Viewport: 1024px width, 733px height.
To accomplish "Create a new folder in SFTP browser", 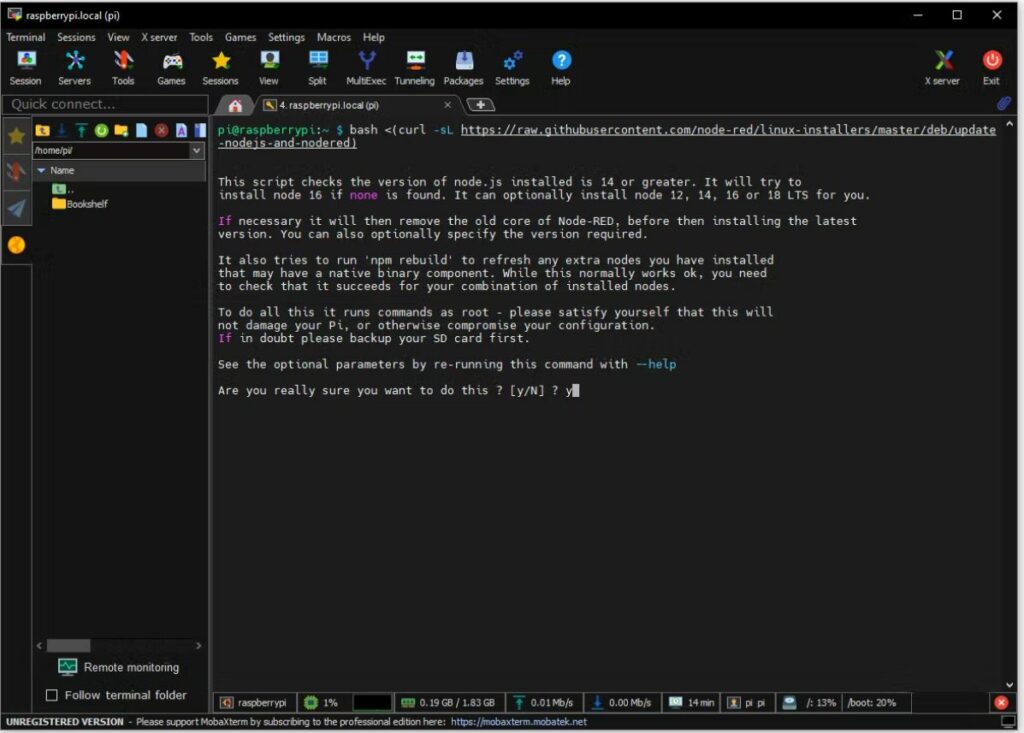I will point(121,130).
